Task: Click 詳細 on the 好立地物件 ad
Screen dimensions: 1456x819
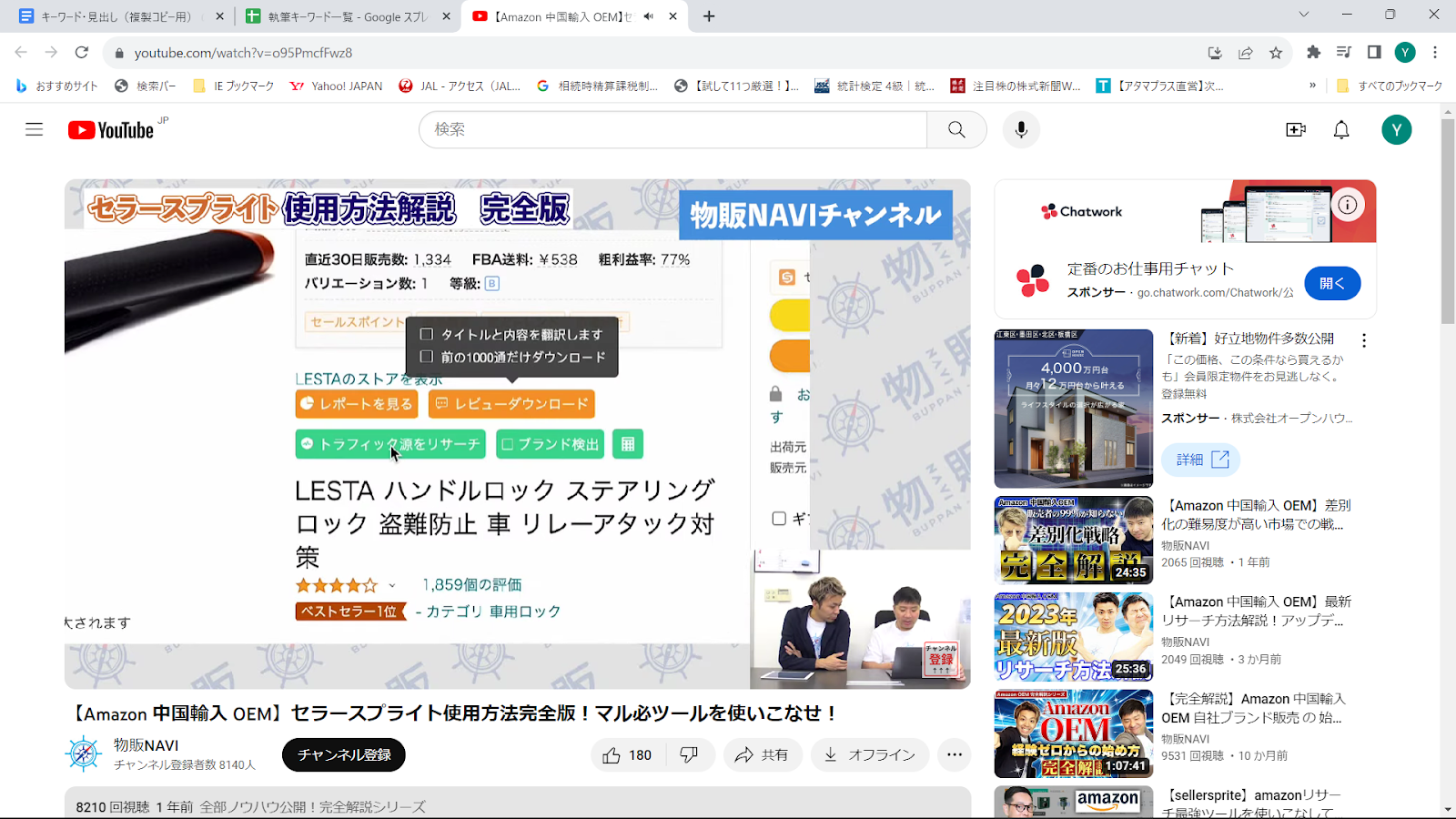Action: (1201, 460)
